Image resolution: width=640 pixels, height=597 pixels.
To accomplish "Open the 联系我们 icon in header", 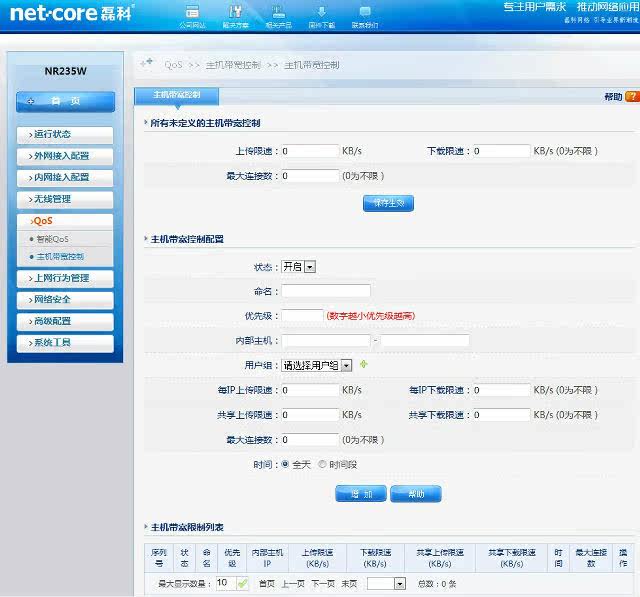I will [365, 14].
